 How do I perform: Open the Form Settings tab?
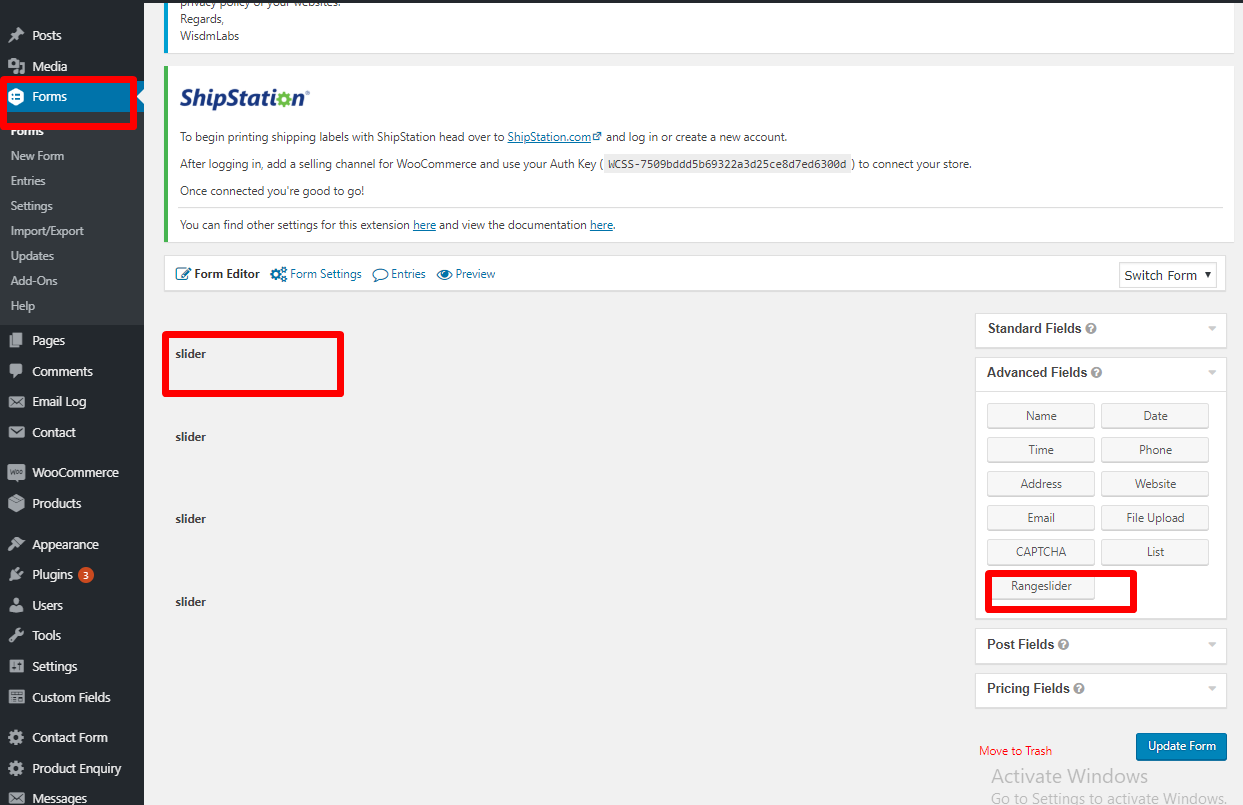pos(317,274)
